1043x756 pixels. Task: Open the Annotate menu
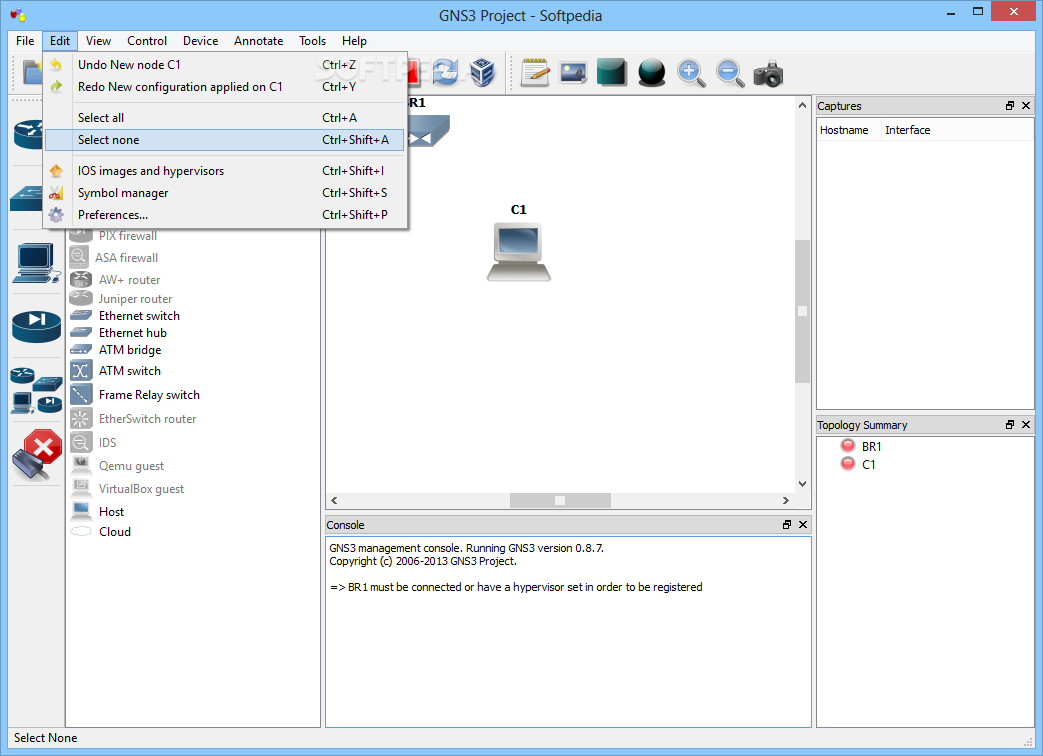[x=259, y=41]
